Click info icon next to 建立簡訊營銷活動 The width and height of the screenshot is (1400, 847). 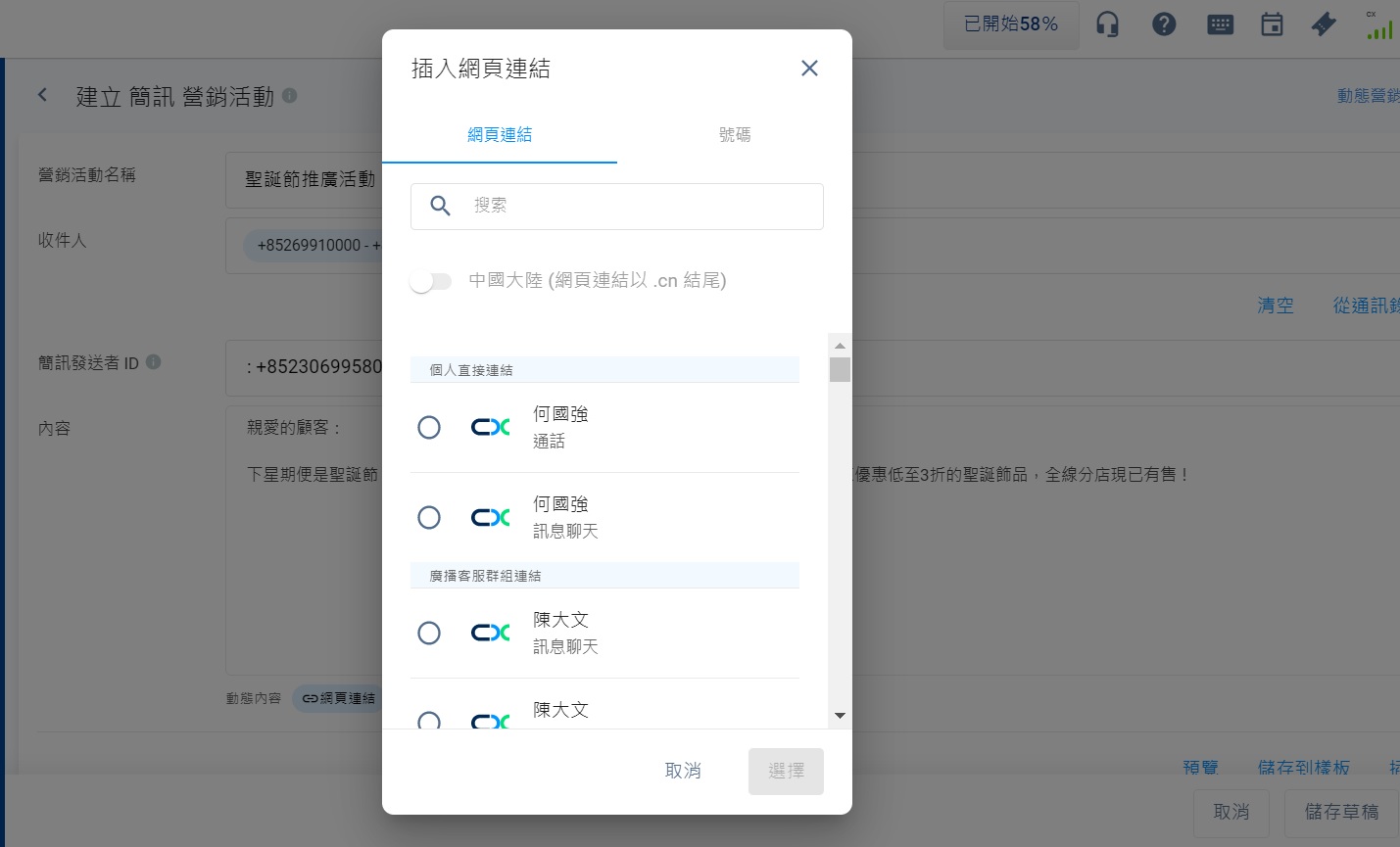click(x=290, y=95)
